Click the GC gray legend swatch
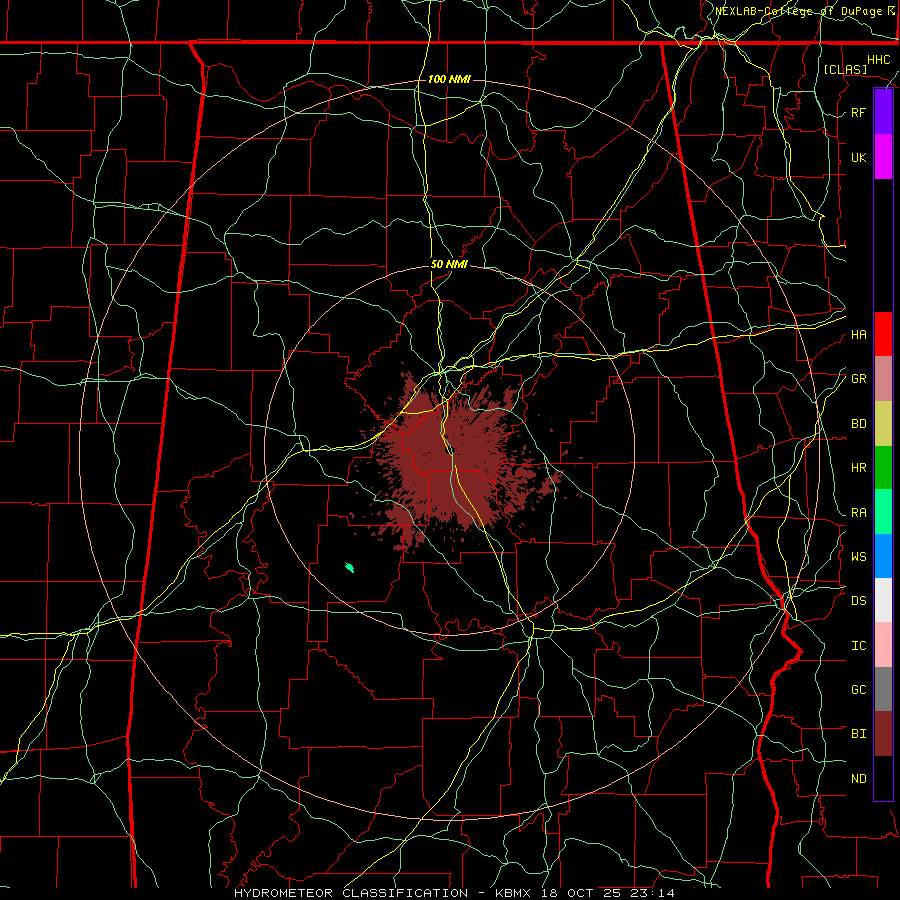 (883, 689)
